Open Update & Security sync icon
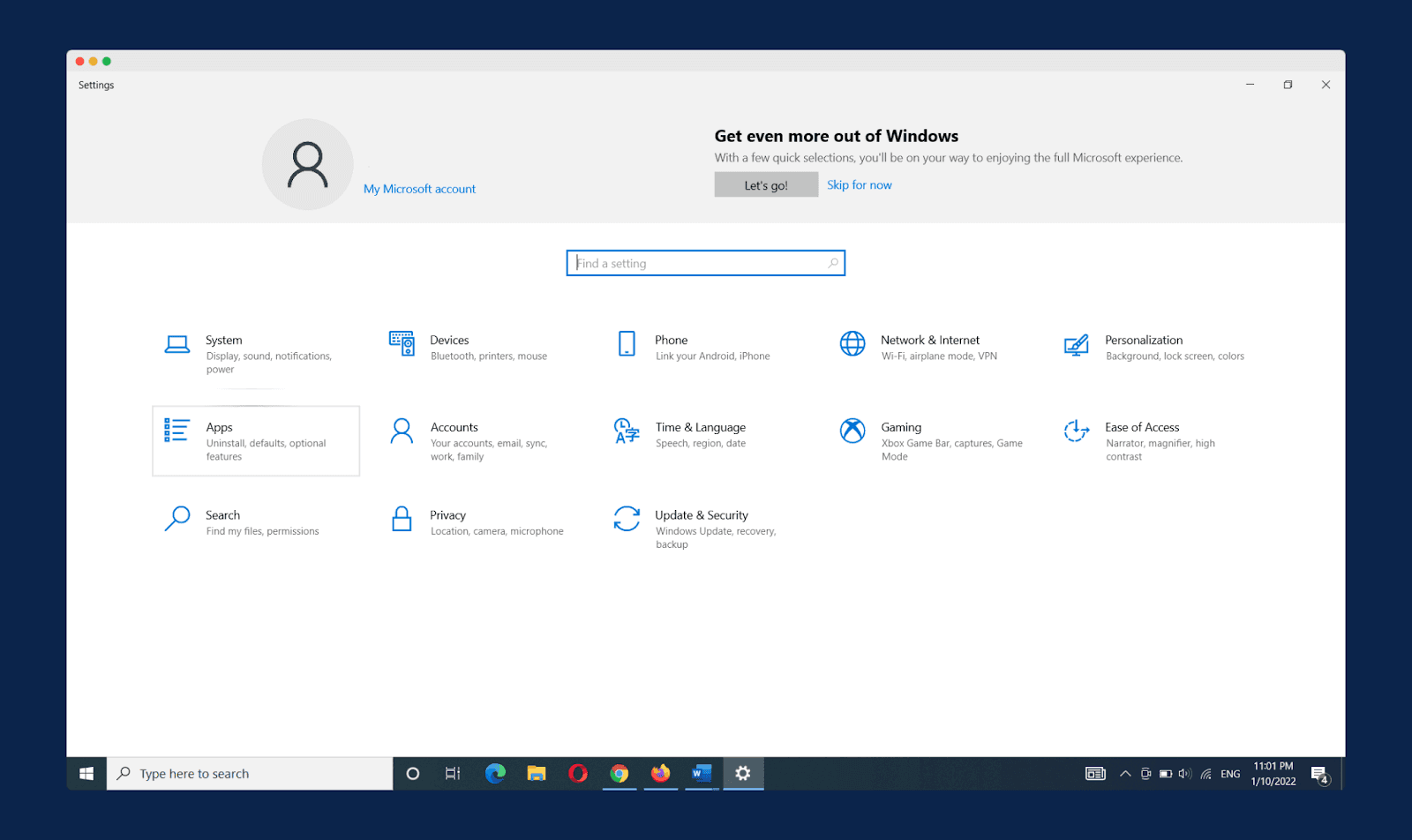Viewport: 1412px width, 840px height. [627, 519]
